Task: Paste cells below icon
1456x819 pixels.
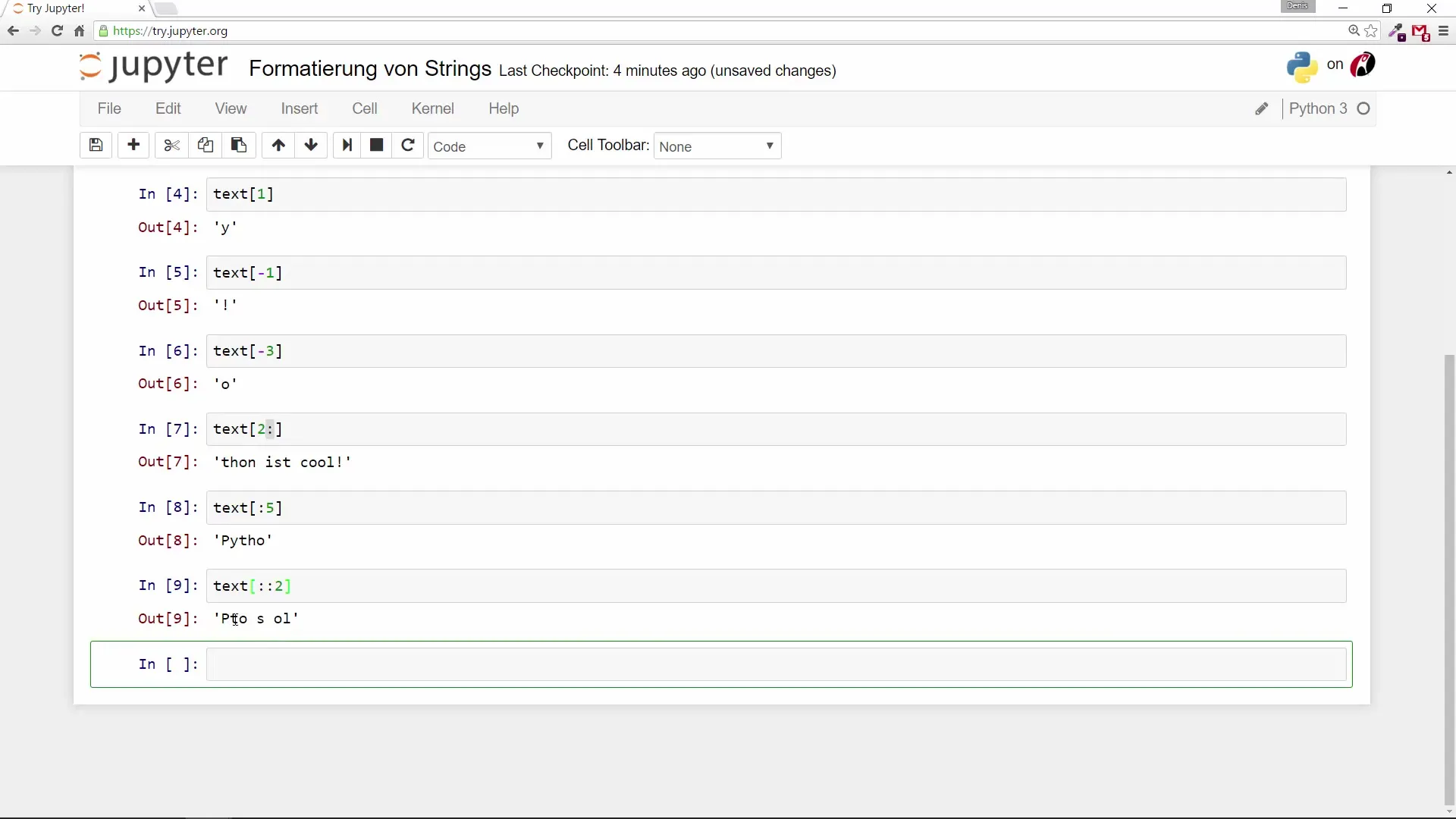Action: 239,146
